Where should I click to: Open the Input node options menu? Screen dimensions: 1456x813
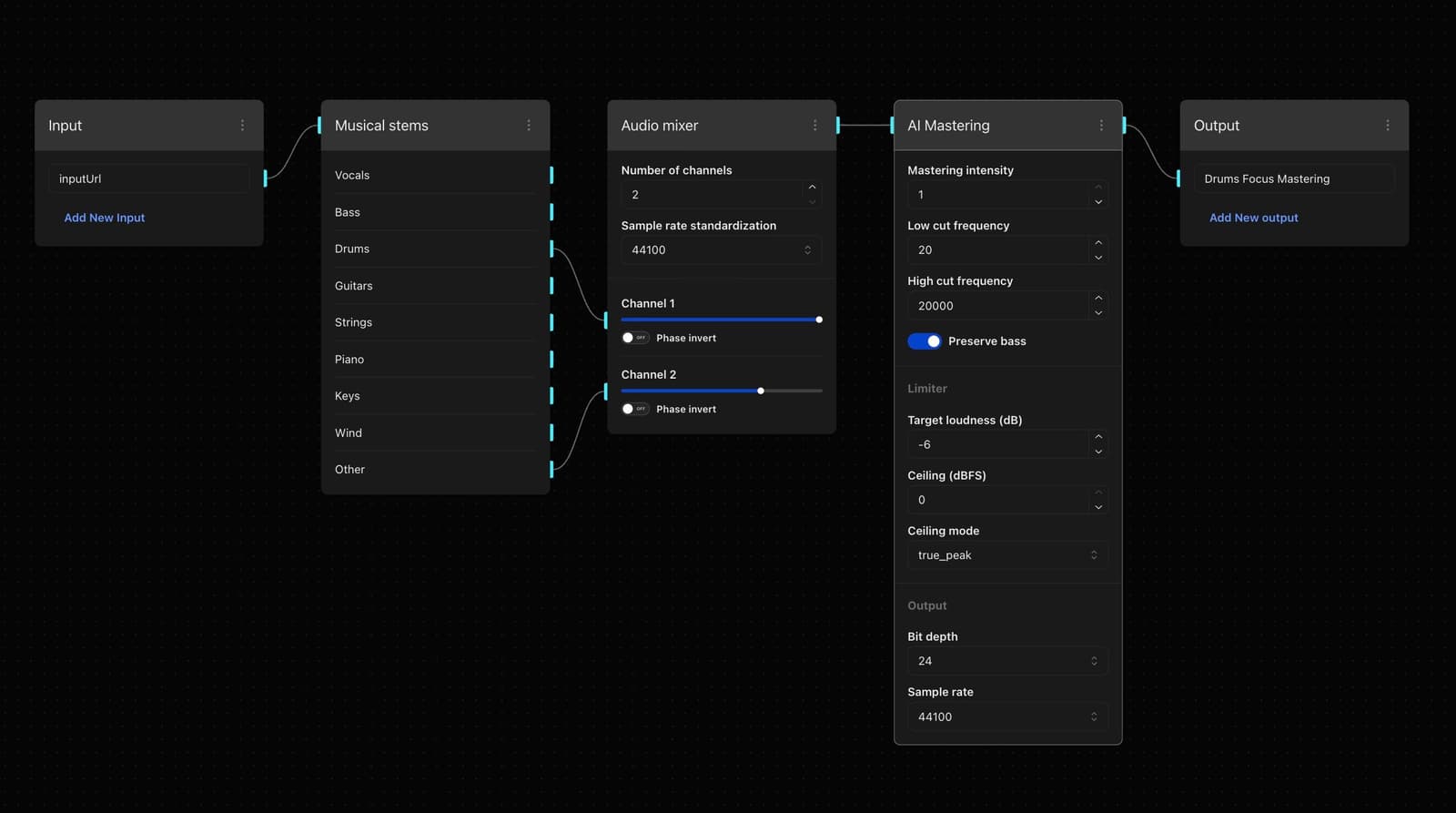pos(242,126)
